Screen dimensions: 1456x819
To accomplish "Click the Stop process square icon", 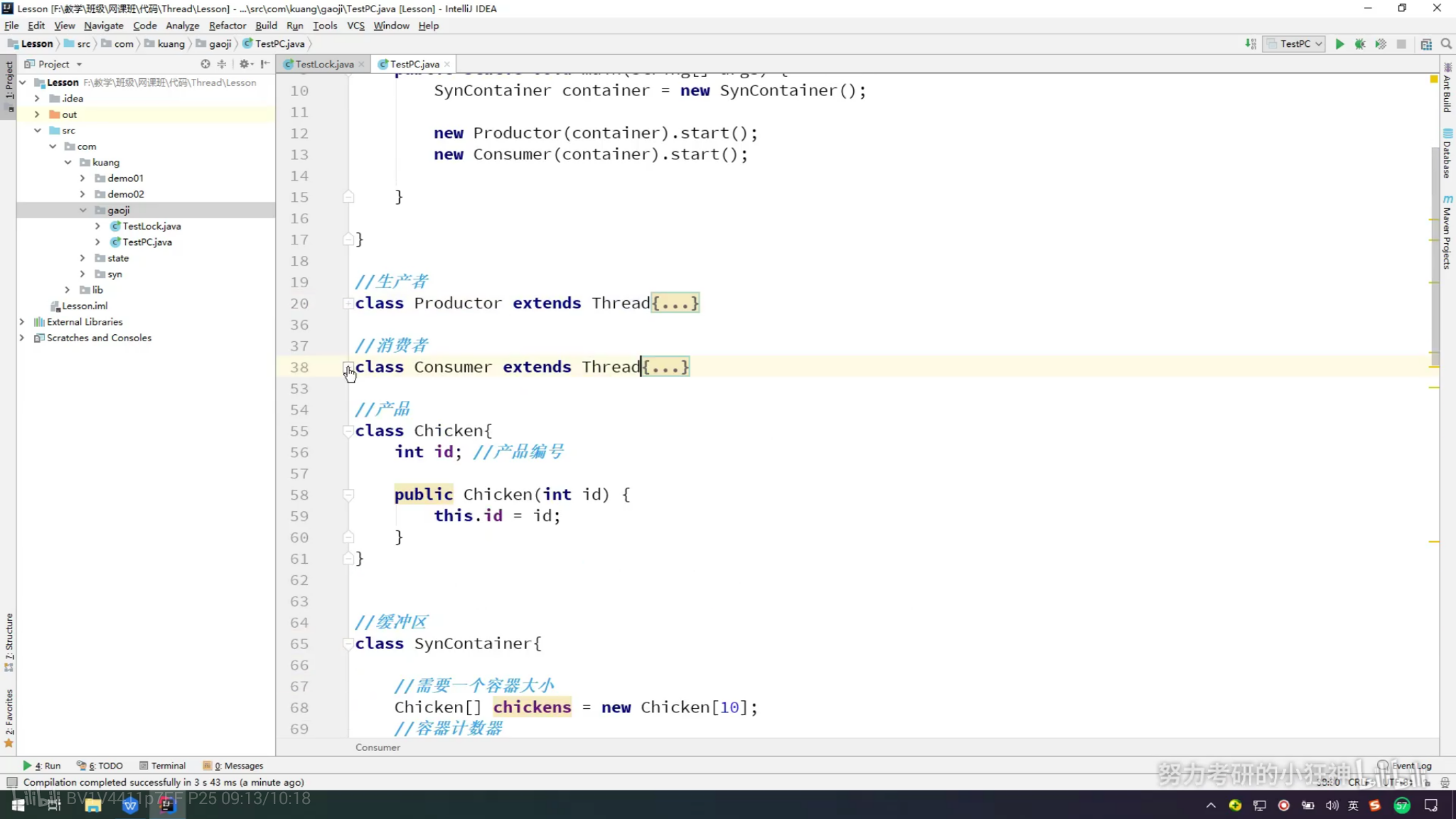I will (x=1401, y=44).
